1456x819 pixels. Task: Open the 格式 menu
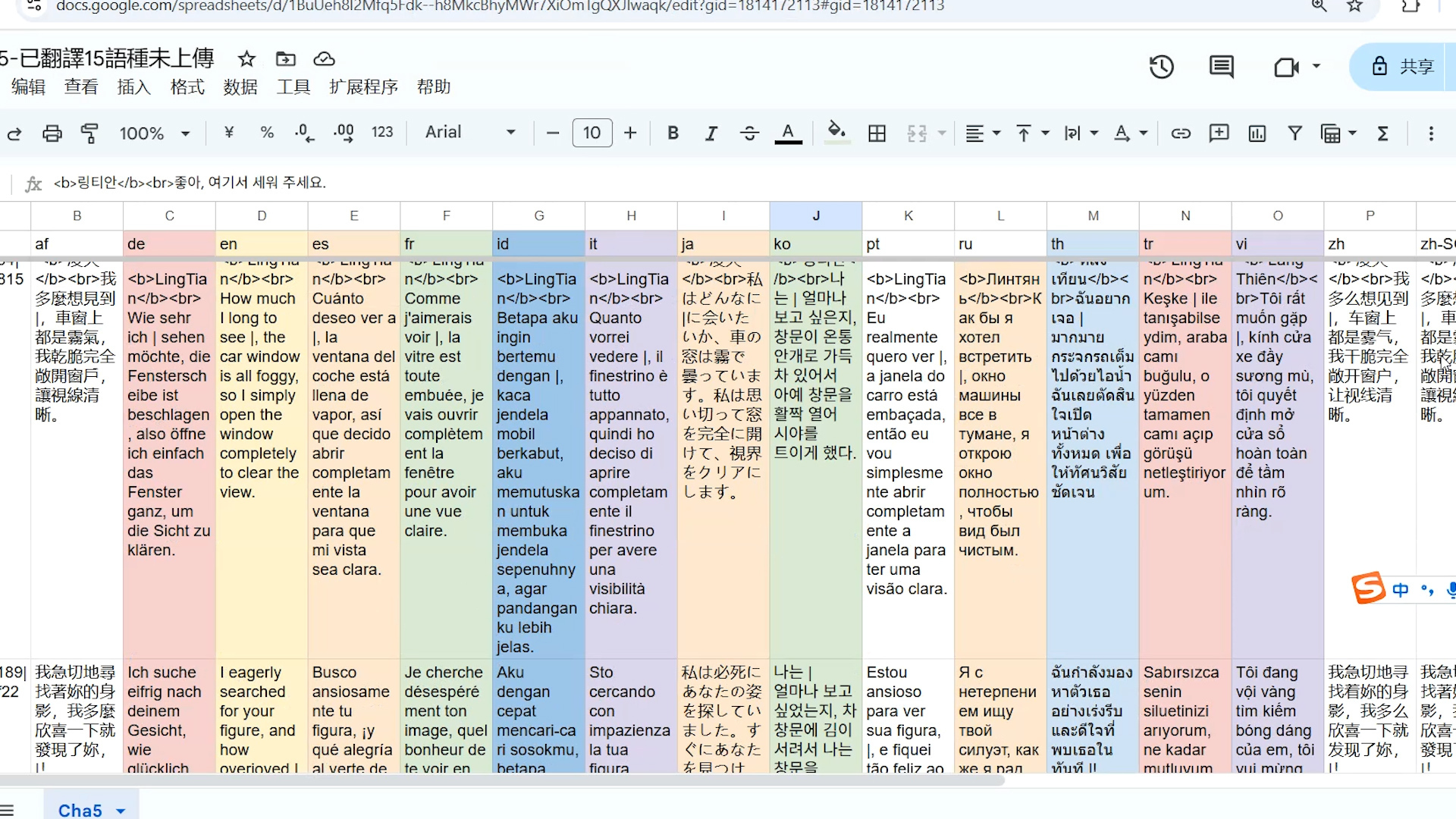(187, 87)
